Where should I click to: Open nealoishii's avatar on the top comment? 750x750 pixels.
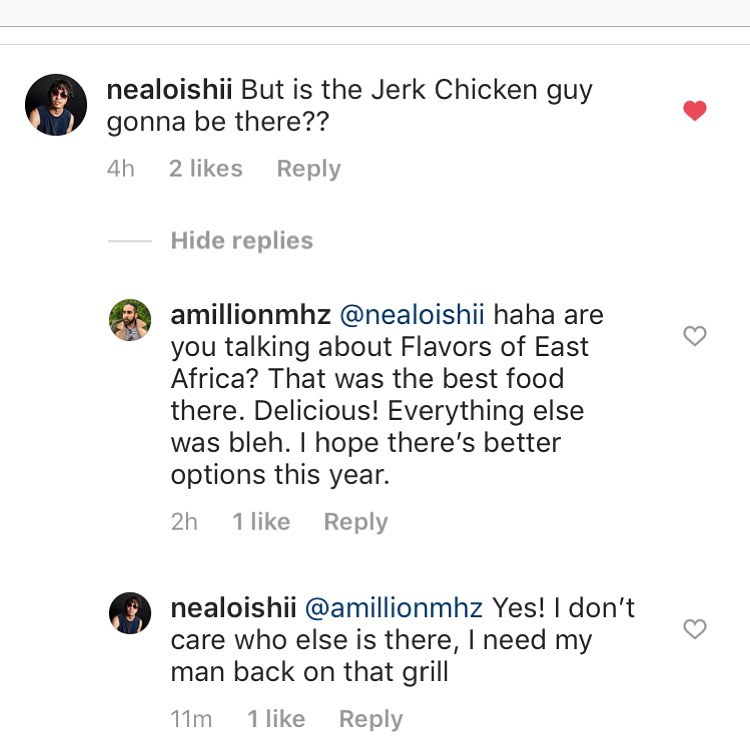pyautogui.click(x=57, y=105)
